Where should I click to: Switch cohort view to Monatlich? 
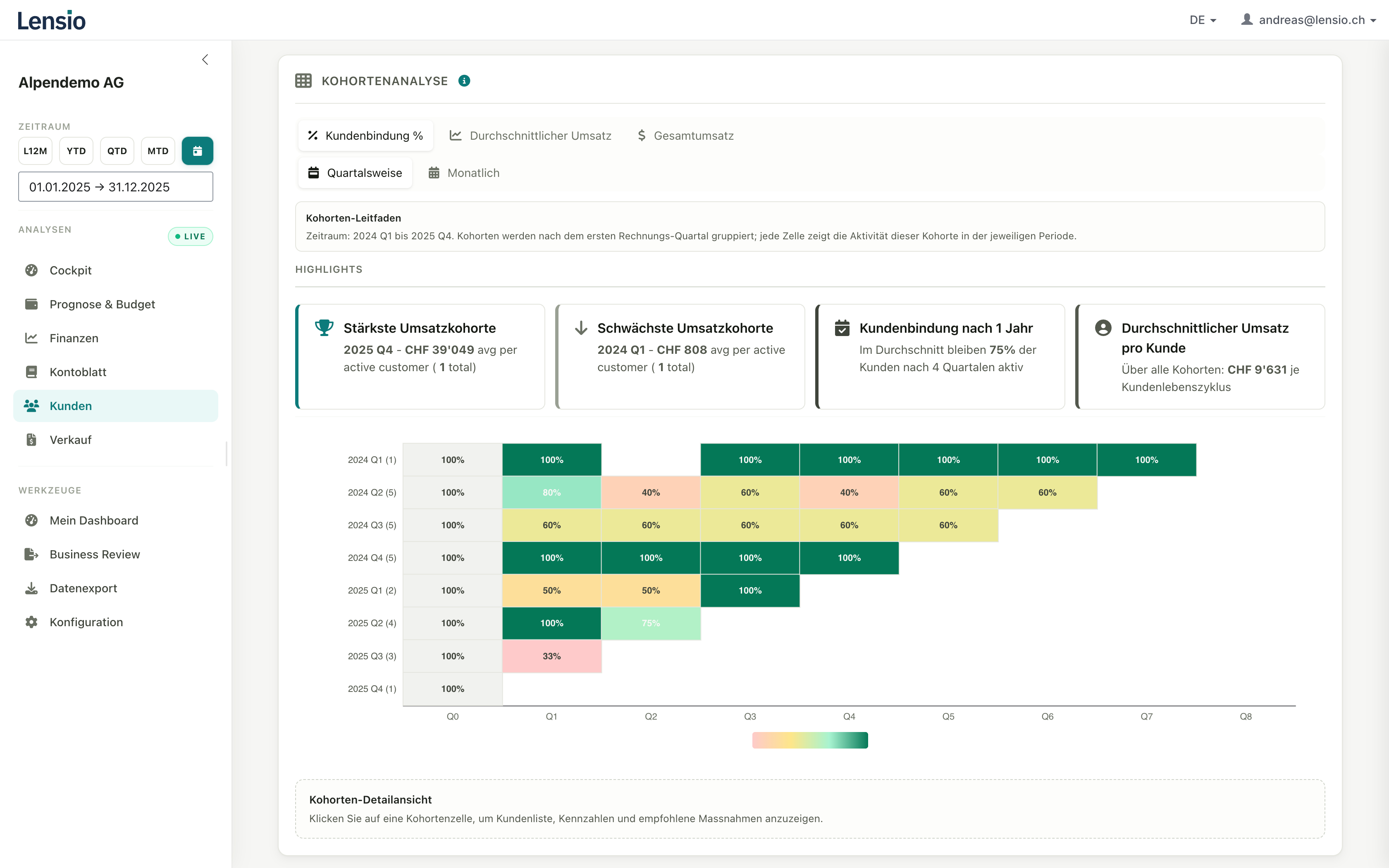click(464, 173)
